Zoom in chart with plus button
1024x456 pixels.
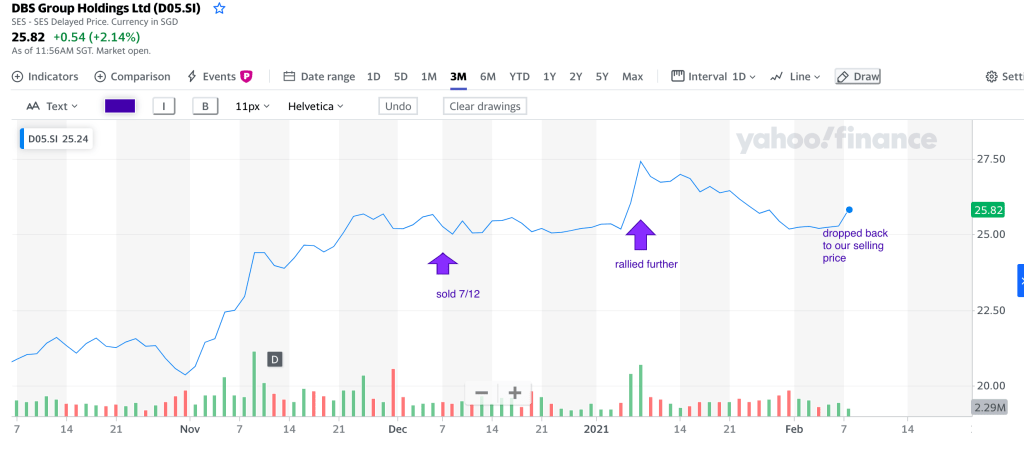click(x=514, y=393)
